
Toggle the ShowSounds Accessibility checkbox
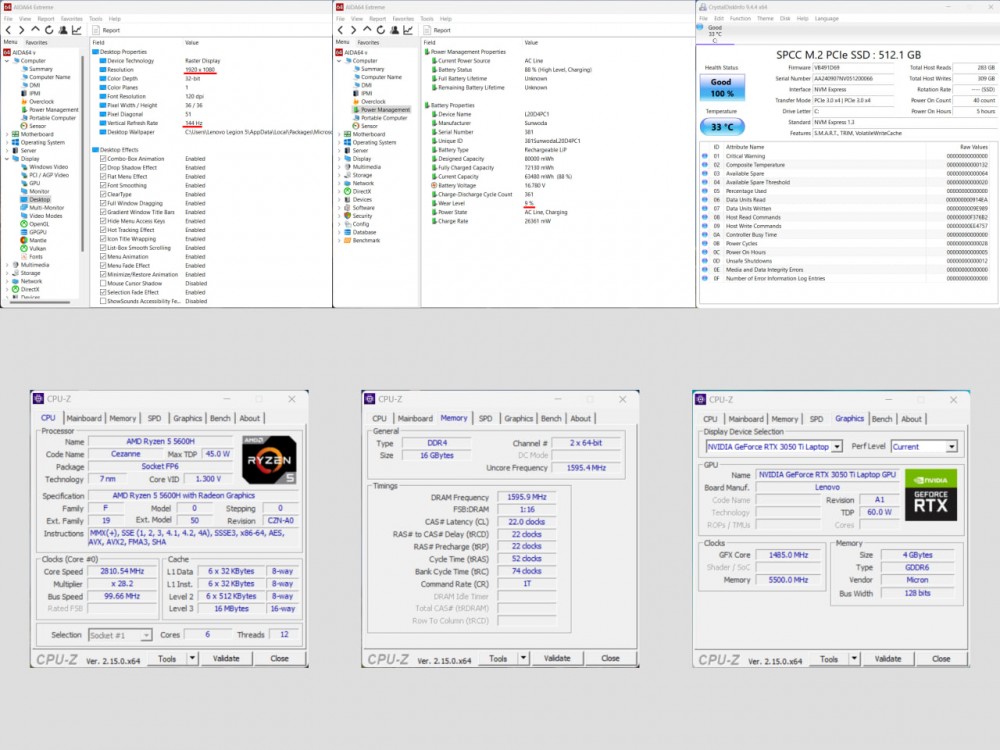(x=104, y=301)
